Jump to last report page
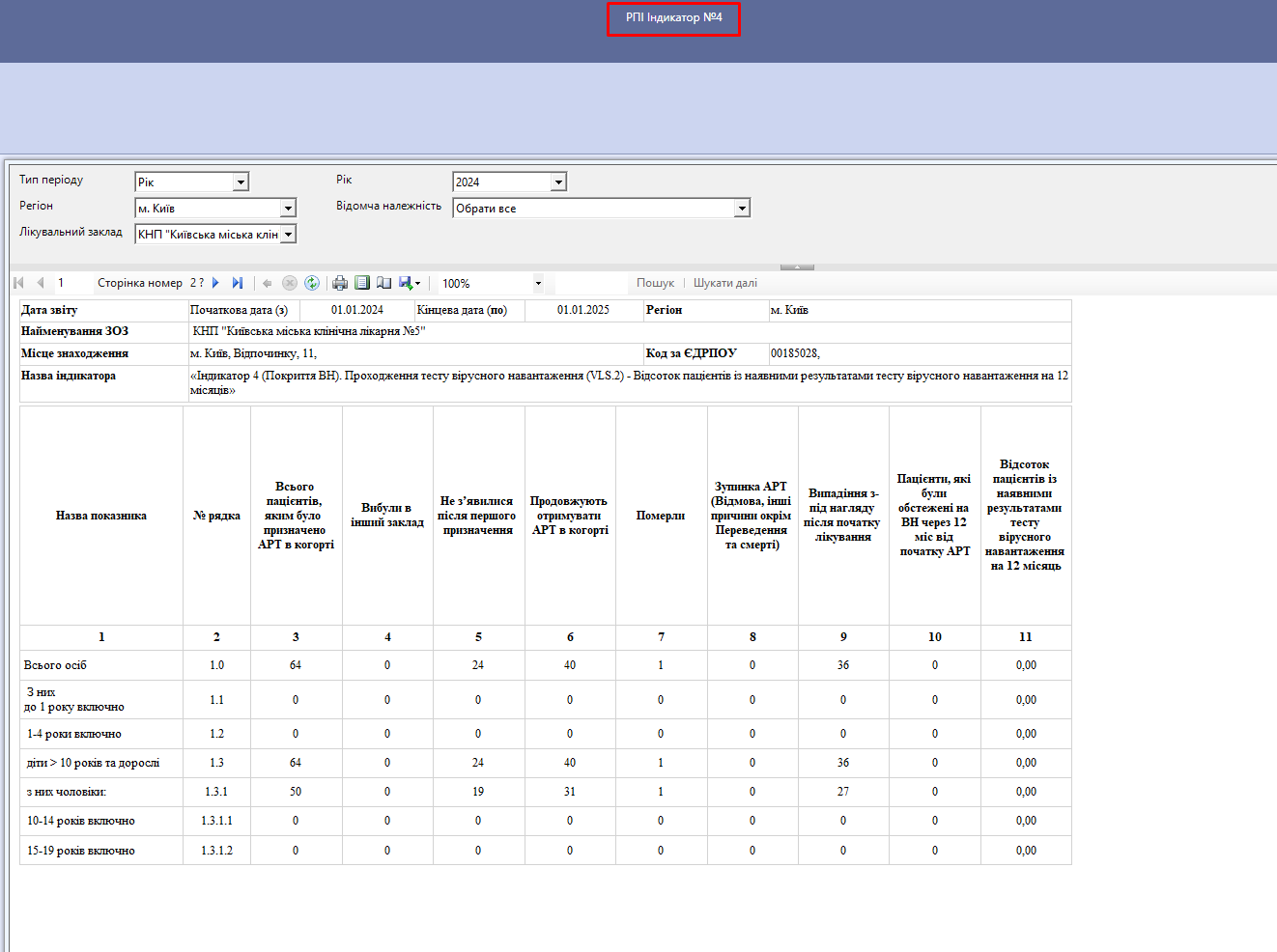Viewport: 1277px width, 952px height. (x=237, y=283)
